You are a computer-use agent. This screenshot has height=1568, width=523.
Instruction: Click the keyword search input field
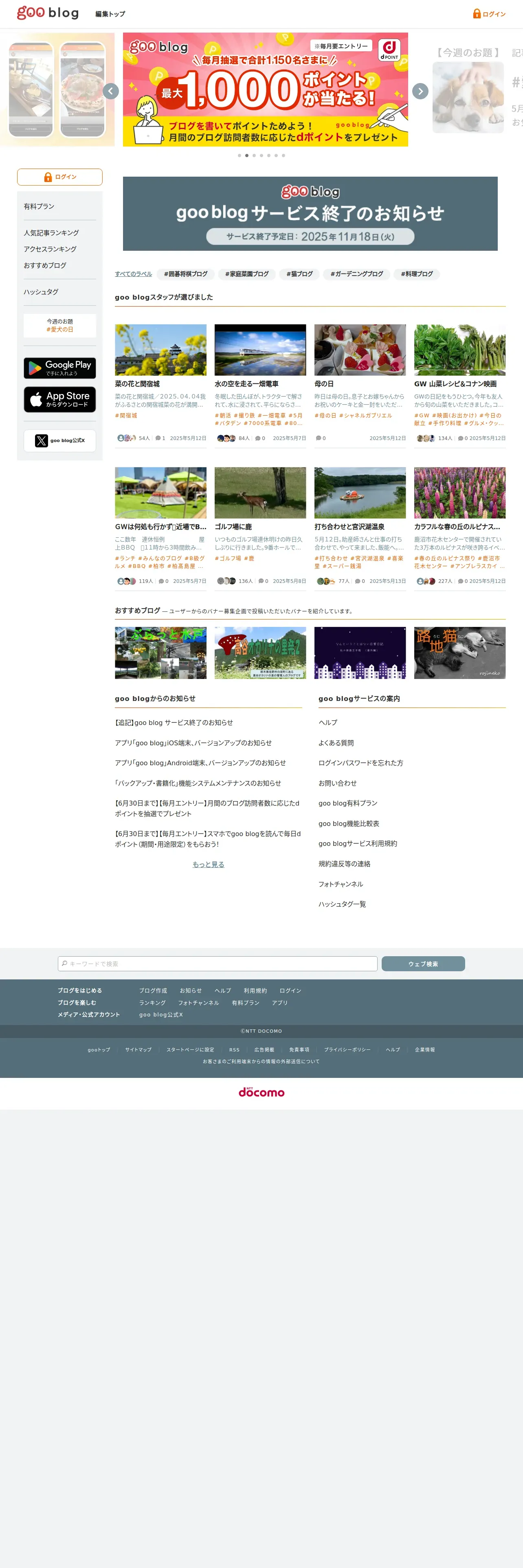click(218, 964)
